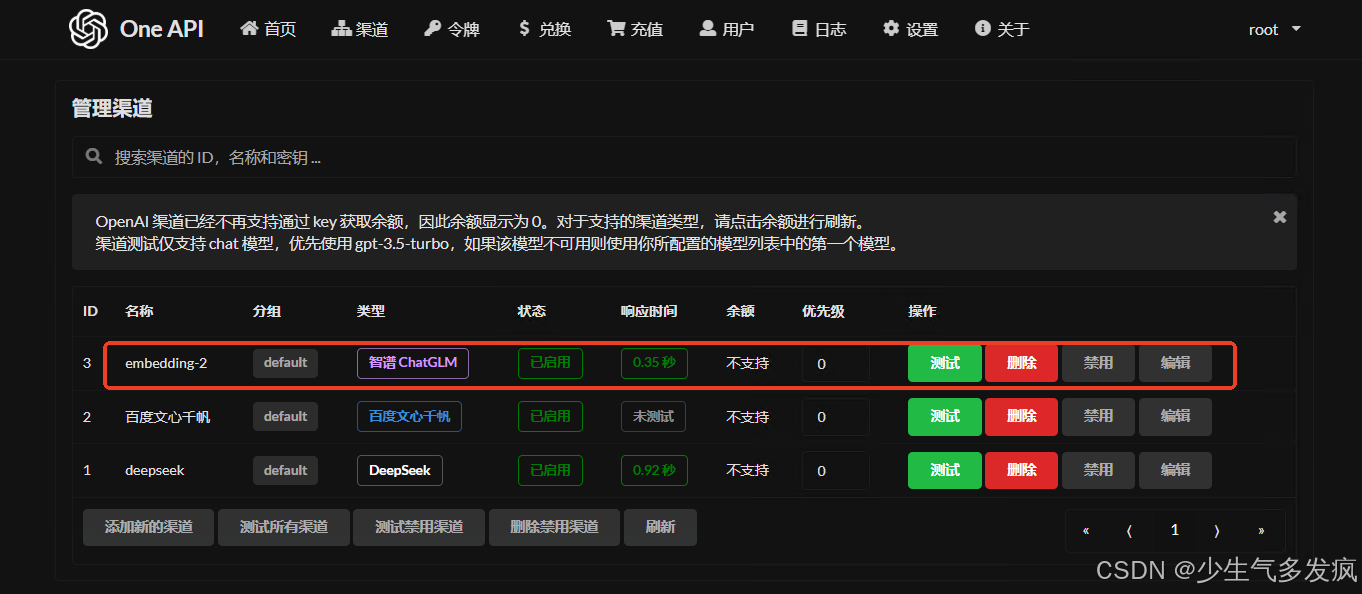
Task: Click the search magnifier icon
Action: (x=94, y=157)
